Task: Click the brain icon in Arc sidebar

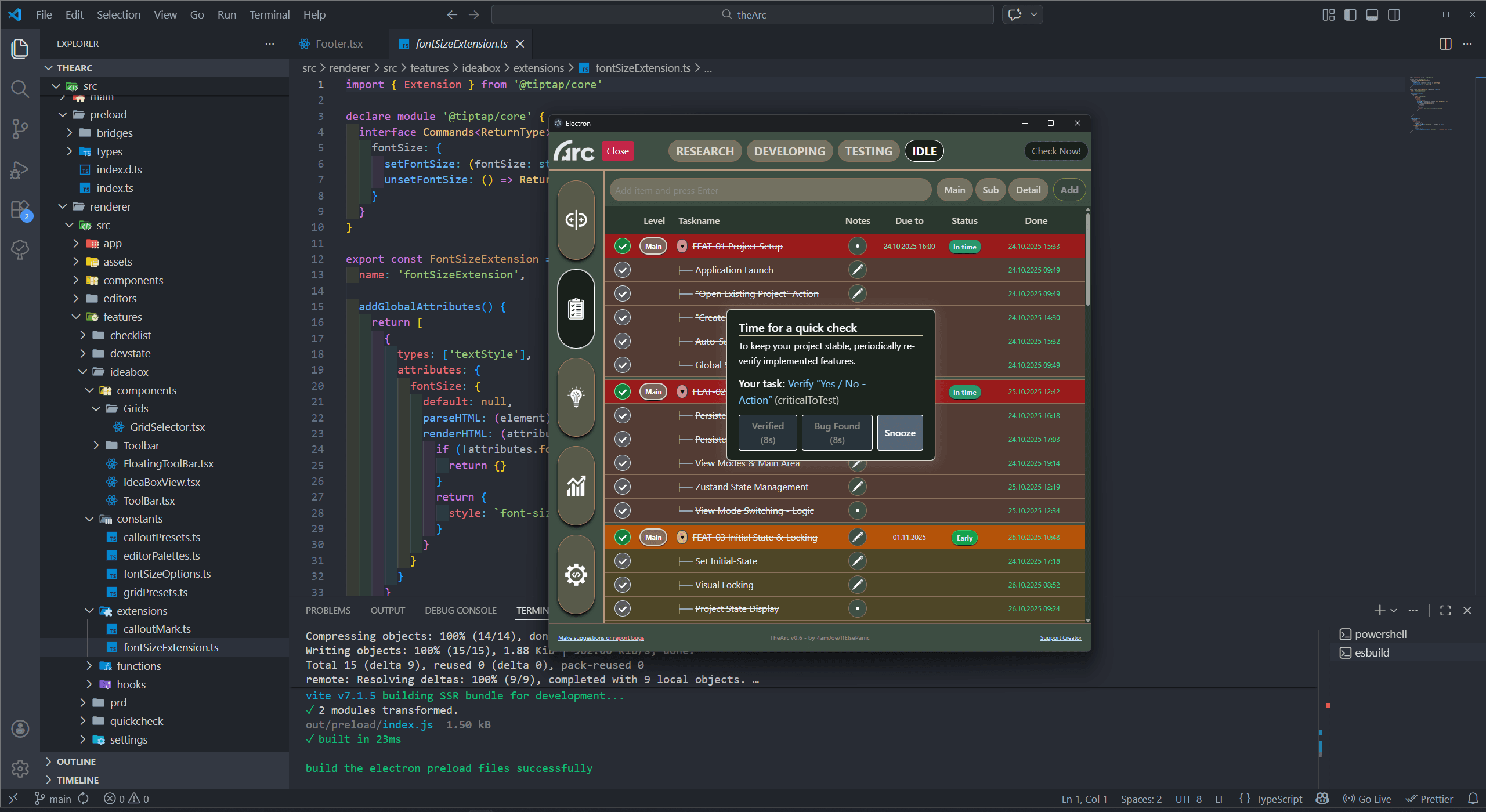Action: (576, 220)
